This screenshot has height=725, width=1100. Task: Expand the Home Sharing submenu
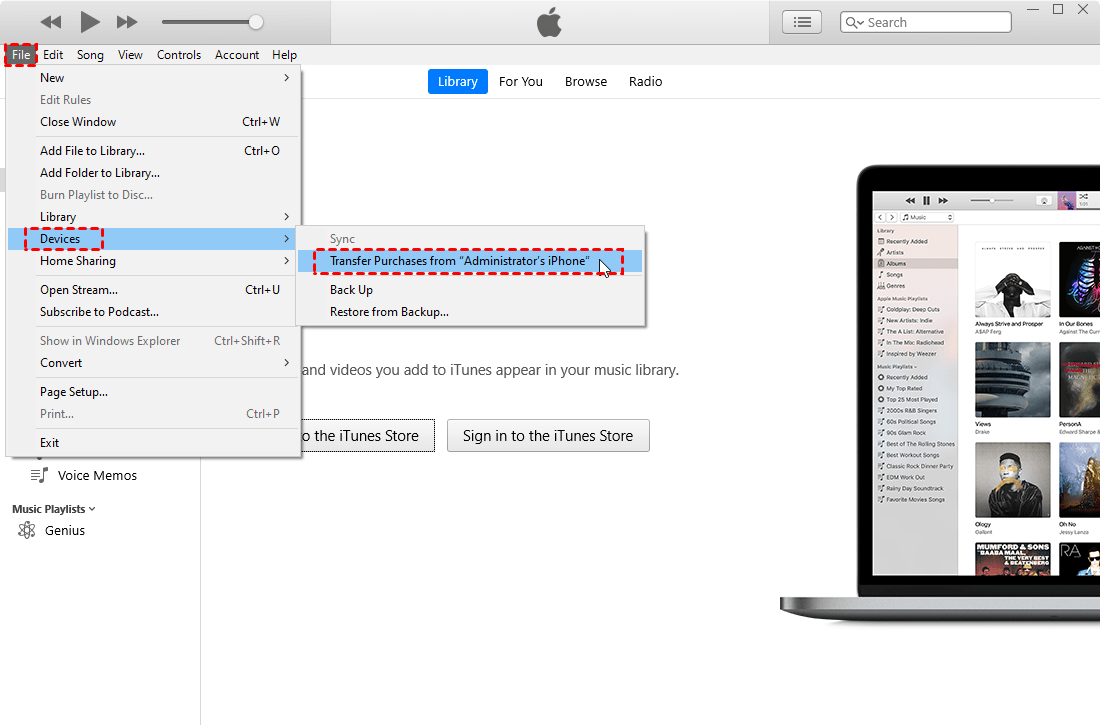pyautogui.click(x=154, y=261)
